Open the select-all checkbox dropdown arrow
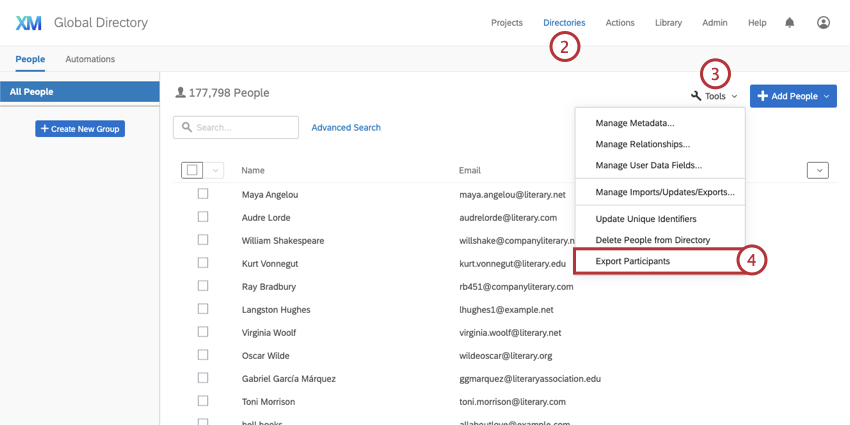Screen dimensions: 850x425 tap(215, 170)
